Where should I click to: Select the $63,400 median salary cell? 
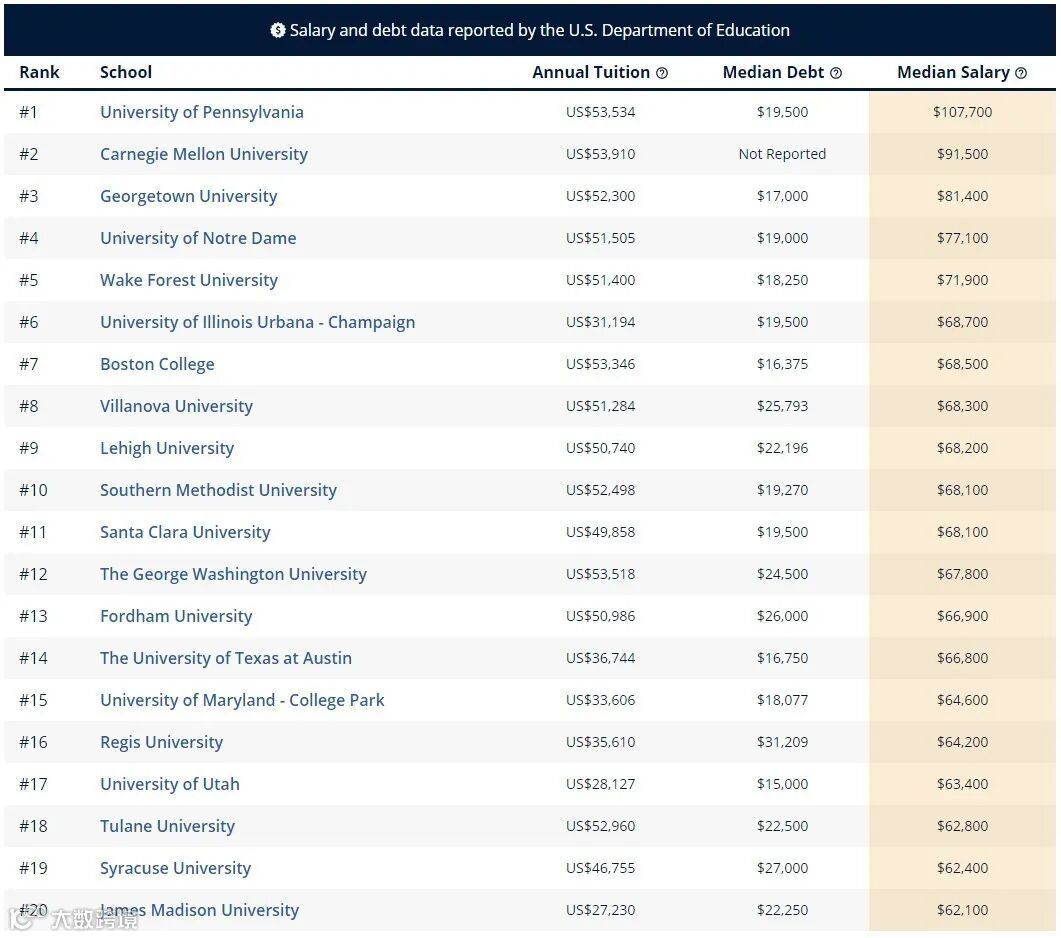962,784
